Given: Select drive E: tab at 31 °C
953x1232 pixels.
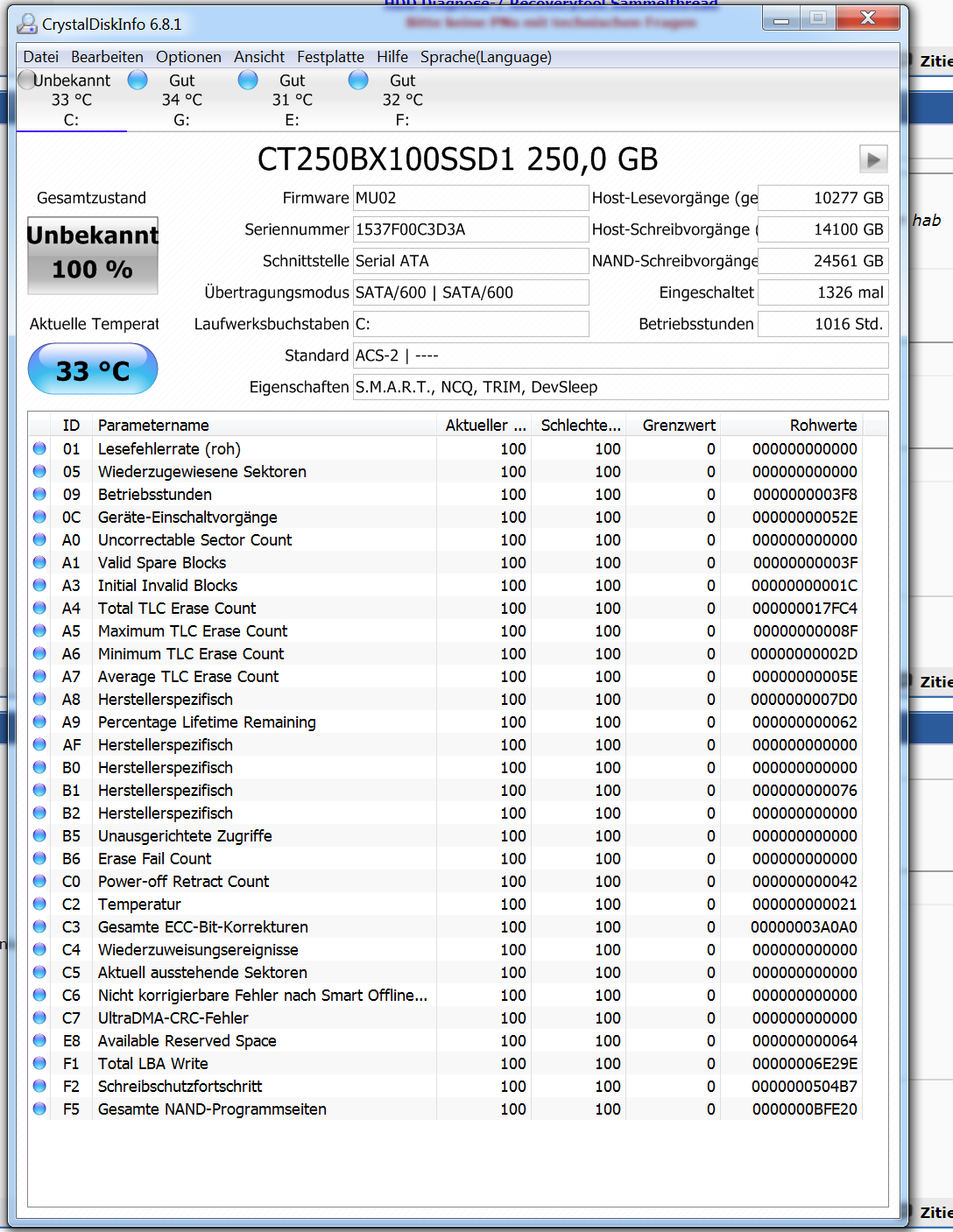Looking at the screenshot, I should 292,100.
